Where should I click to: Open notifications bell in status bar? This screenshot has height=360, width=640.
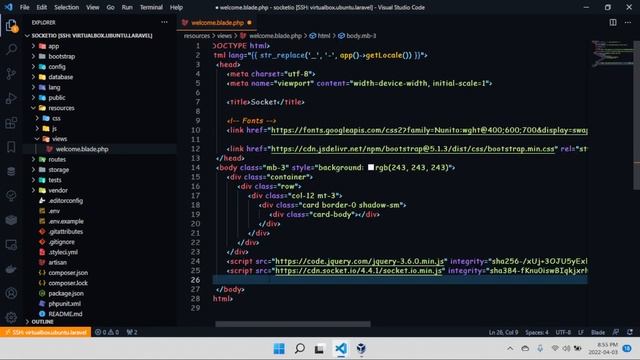pyautogui.click(x=630, y=332)
